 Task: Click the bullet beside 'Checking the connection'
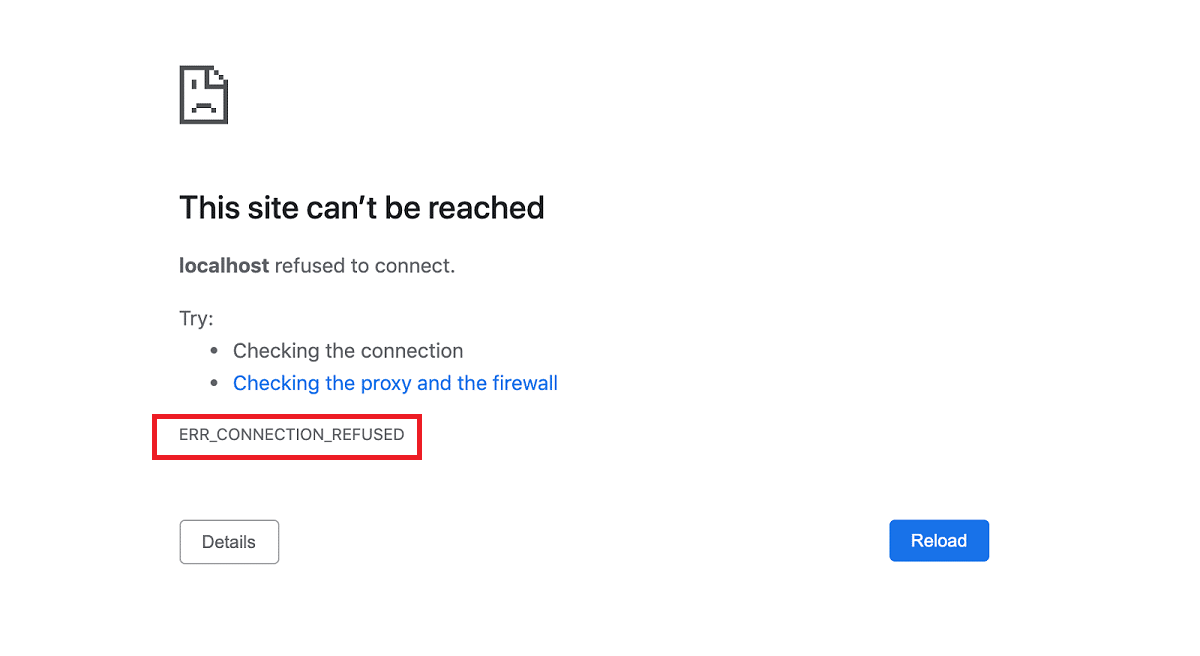tap(213, 351)
